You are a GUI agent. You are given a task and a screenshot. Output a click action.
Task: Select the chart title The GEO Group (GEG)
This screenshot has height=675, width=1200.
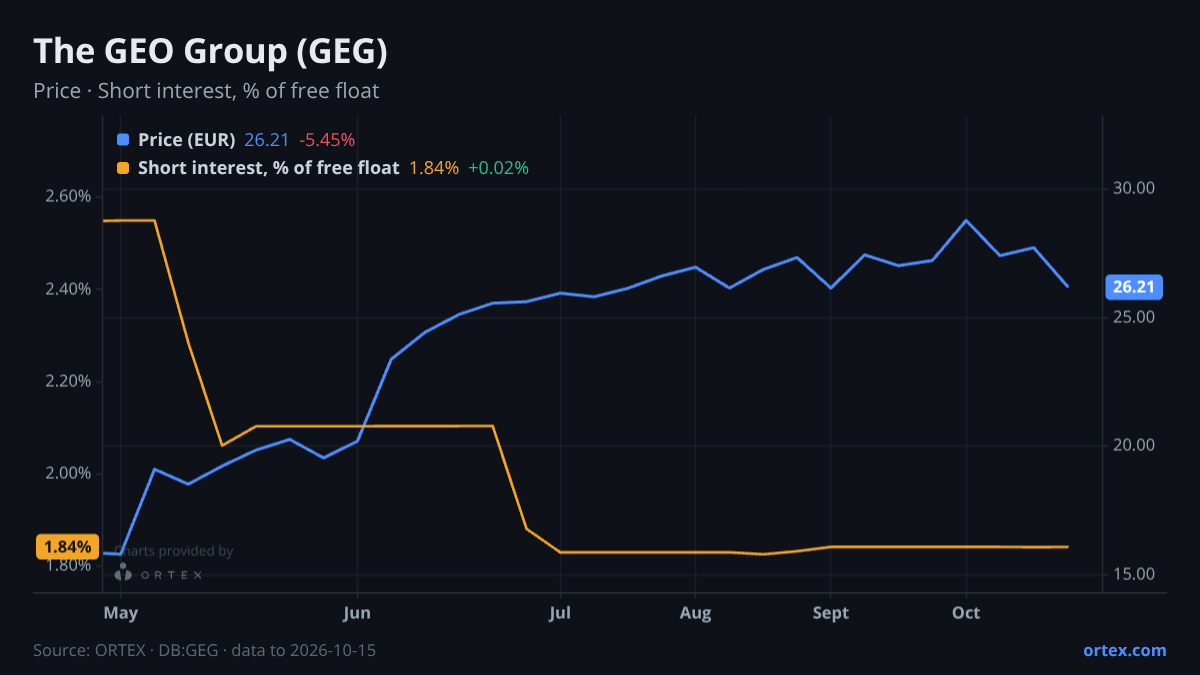coord(210,51)
